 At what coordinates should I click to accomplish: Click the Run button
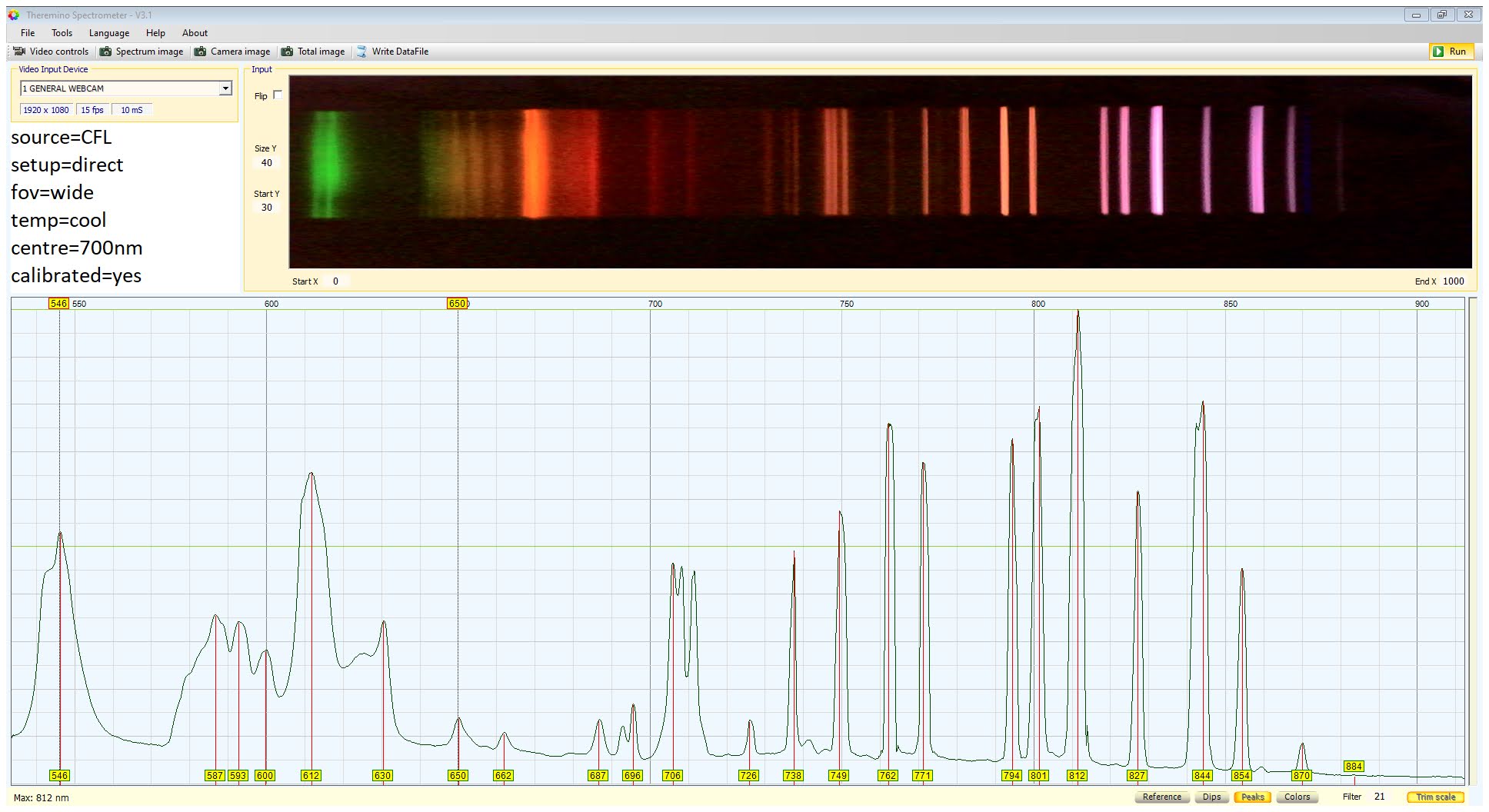click(x=1450, y=52)
